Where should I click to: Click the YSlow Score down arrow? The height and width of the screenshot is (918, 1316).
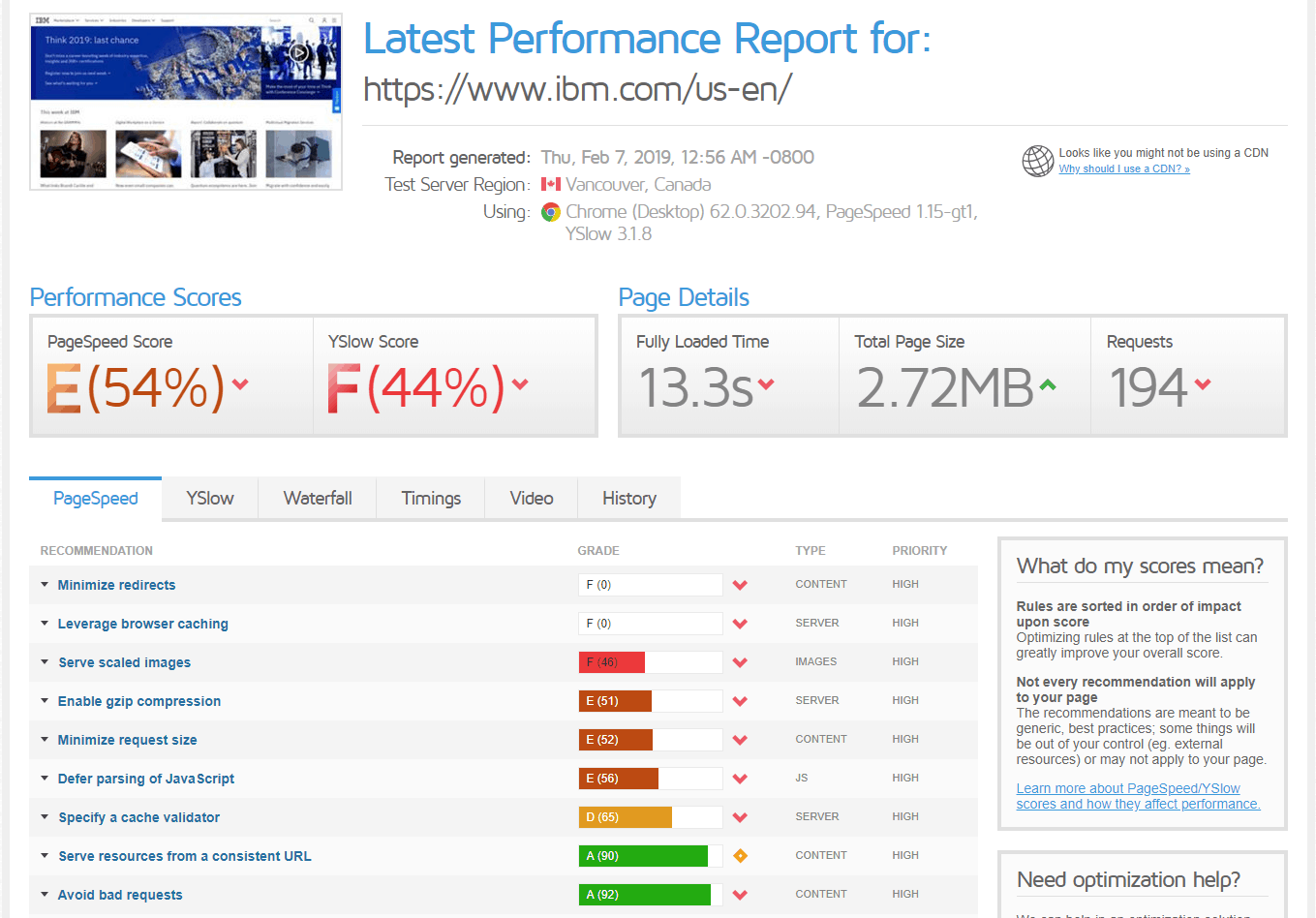pos(520,384)
